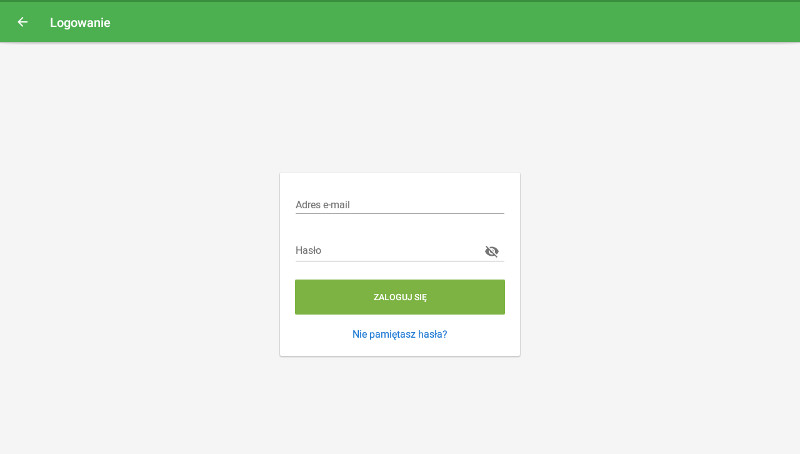Screen dimensions: 800x454
Task: Reveal typed password via visibility toggle
Action: pos(491,251)
